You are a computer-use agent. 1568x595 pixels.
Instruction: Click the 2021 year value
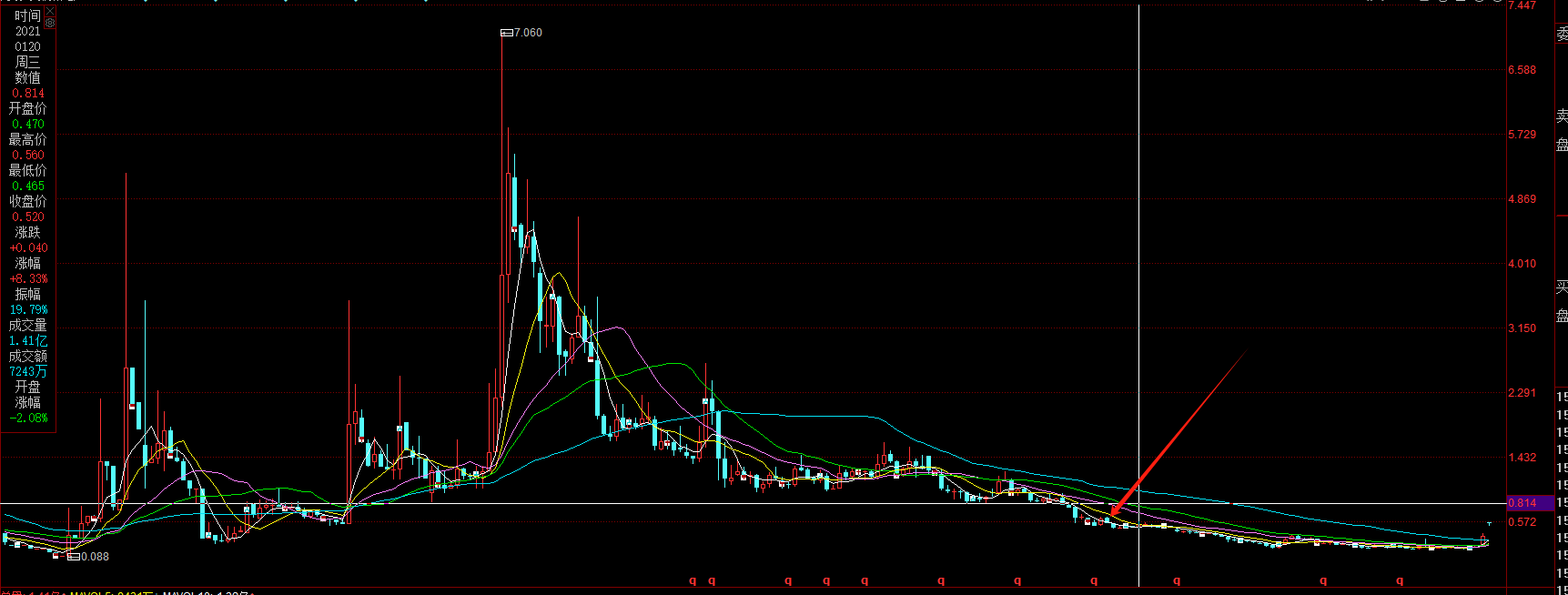[x=27, y=31]
